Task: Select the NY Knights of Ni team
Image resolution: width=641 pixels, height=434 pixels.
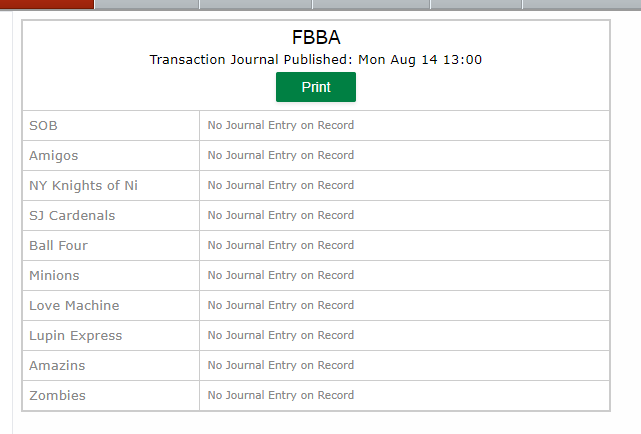Action: pos(83,186)
